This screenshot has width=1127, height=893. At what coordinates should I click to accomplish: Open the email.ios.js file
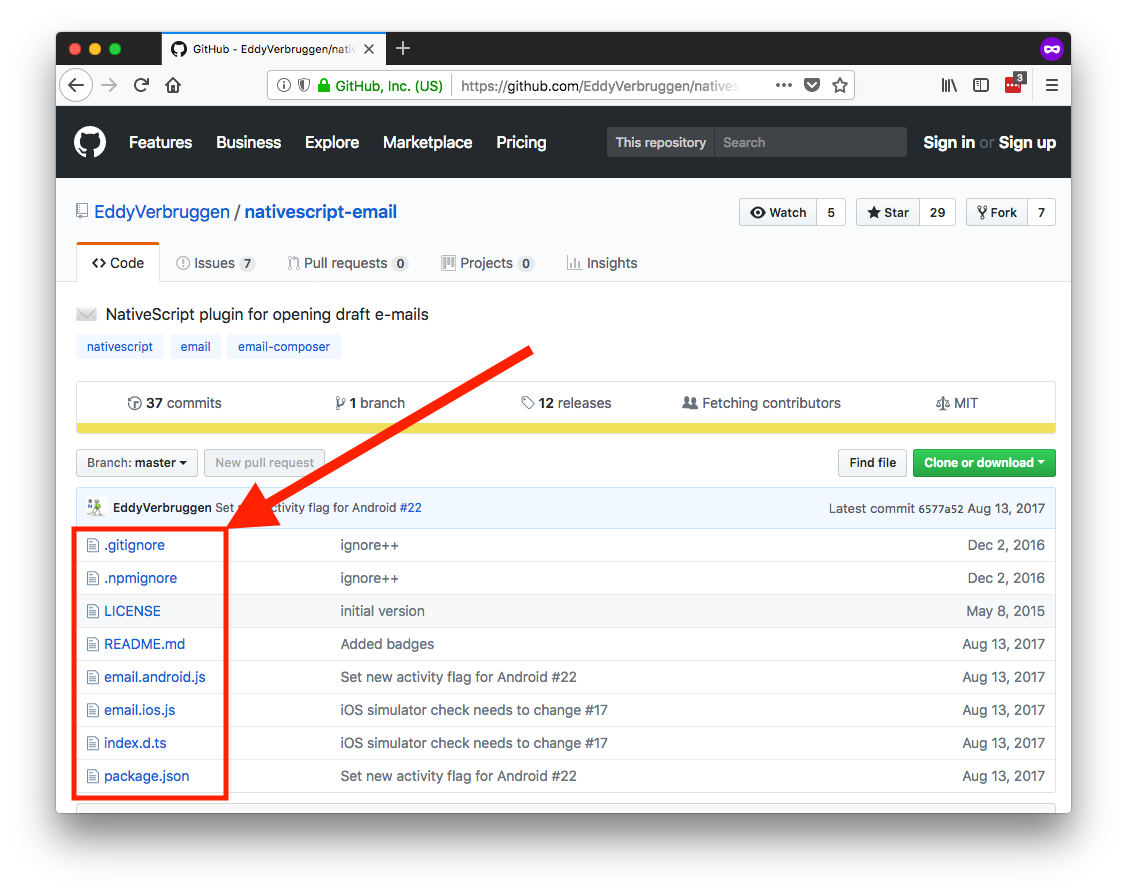(x=139, y=710)
